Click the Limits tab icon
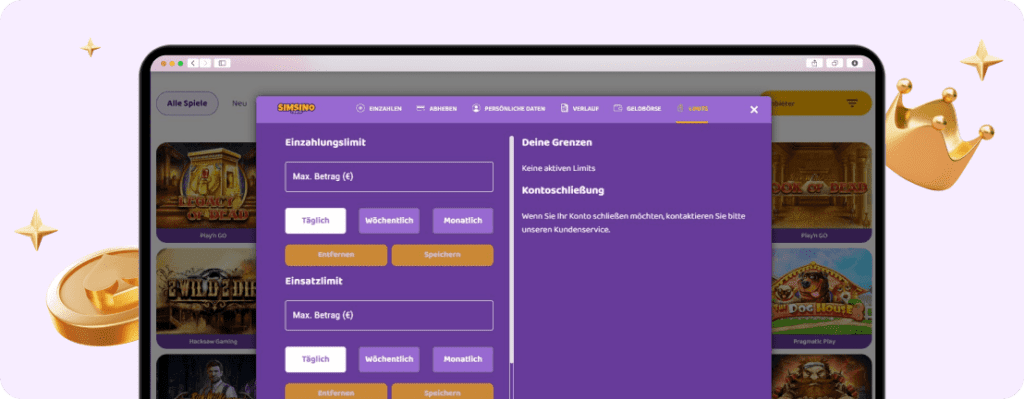1024x399 pixels. click(680, 108)
